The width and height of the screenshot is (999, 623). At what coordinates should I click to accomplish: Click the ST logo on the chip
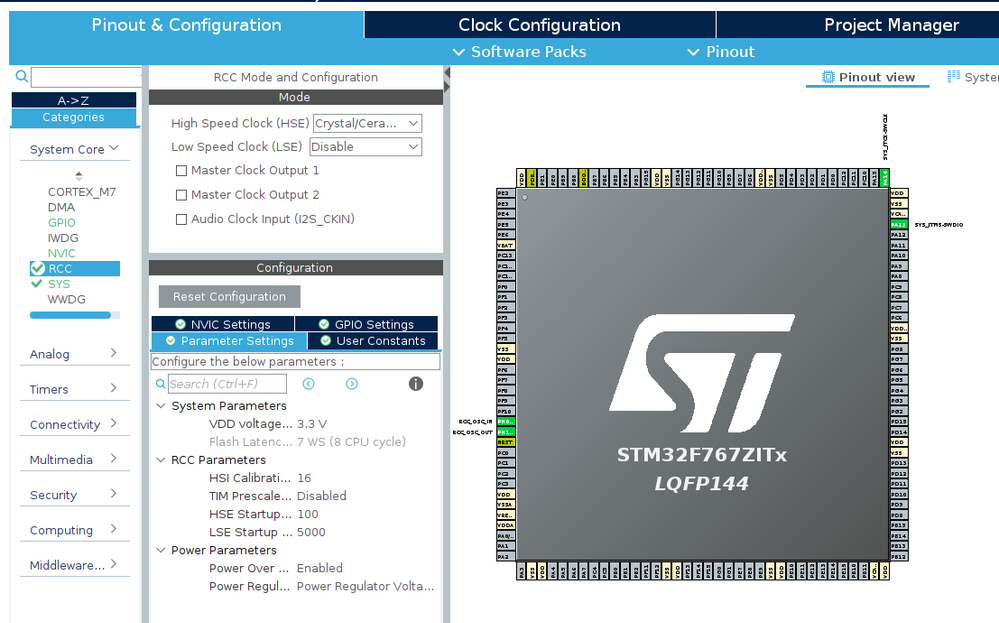701,373
